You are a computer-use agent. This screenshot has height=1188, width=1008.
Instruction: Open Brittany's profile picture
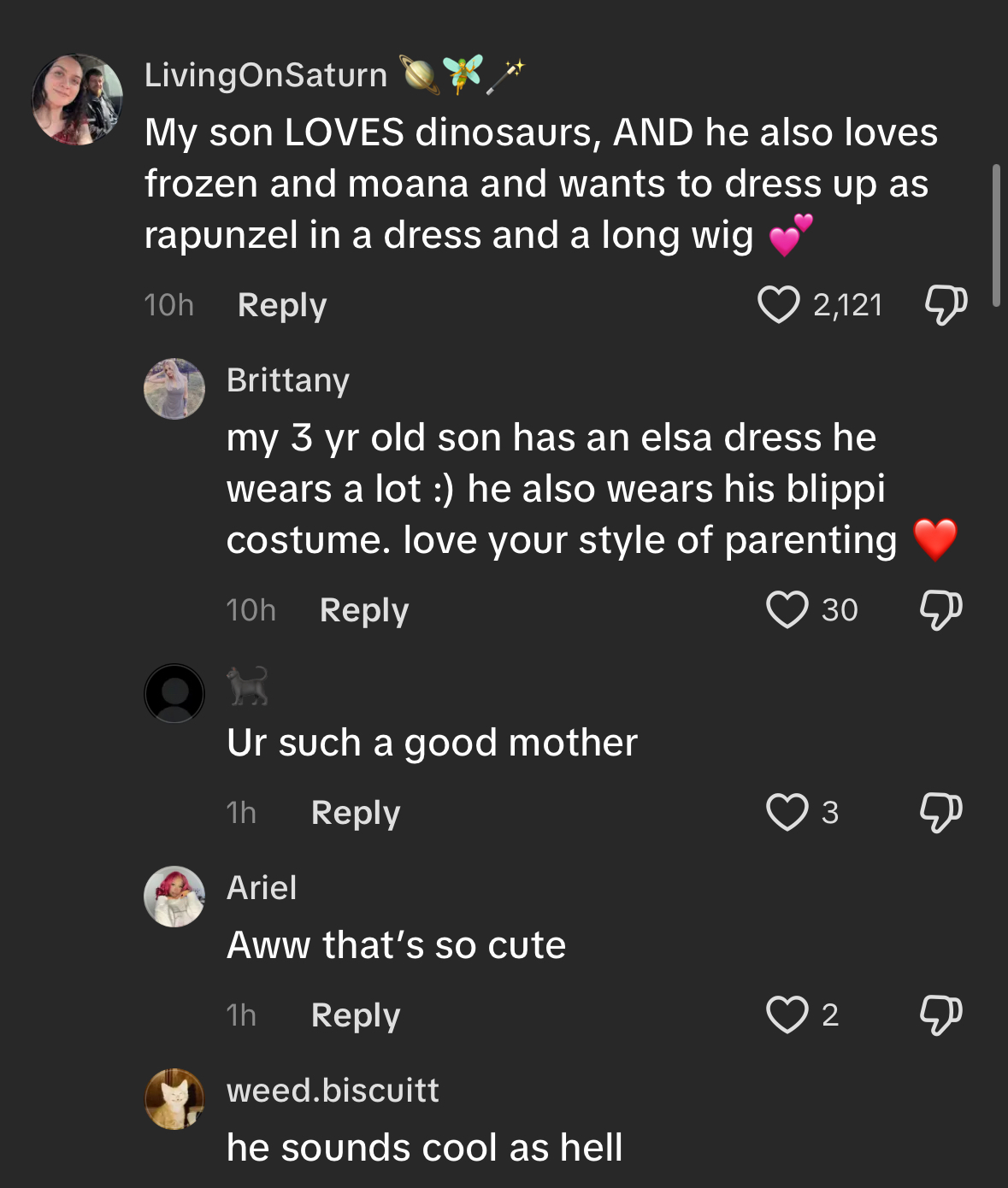pyautogui.click(x=174, y=389)
